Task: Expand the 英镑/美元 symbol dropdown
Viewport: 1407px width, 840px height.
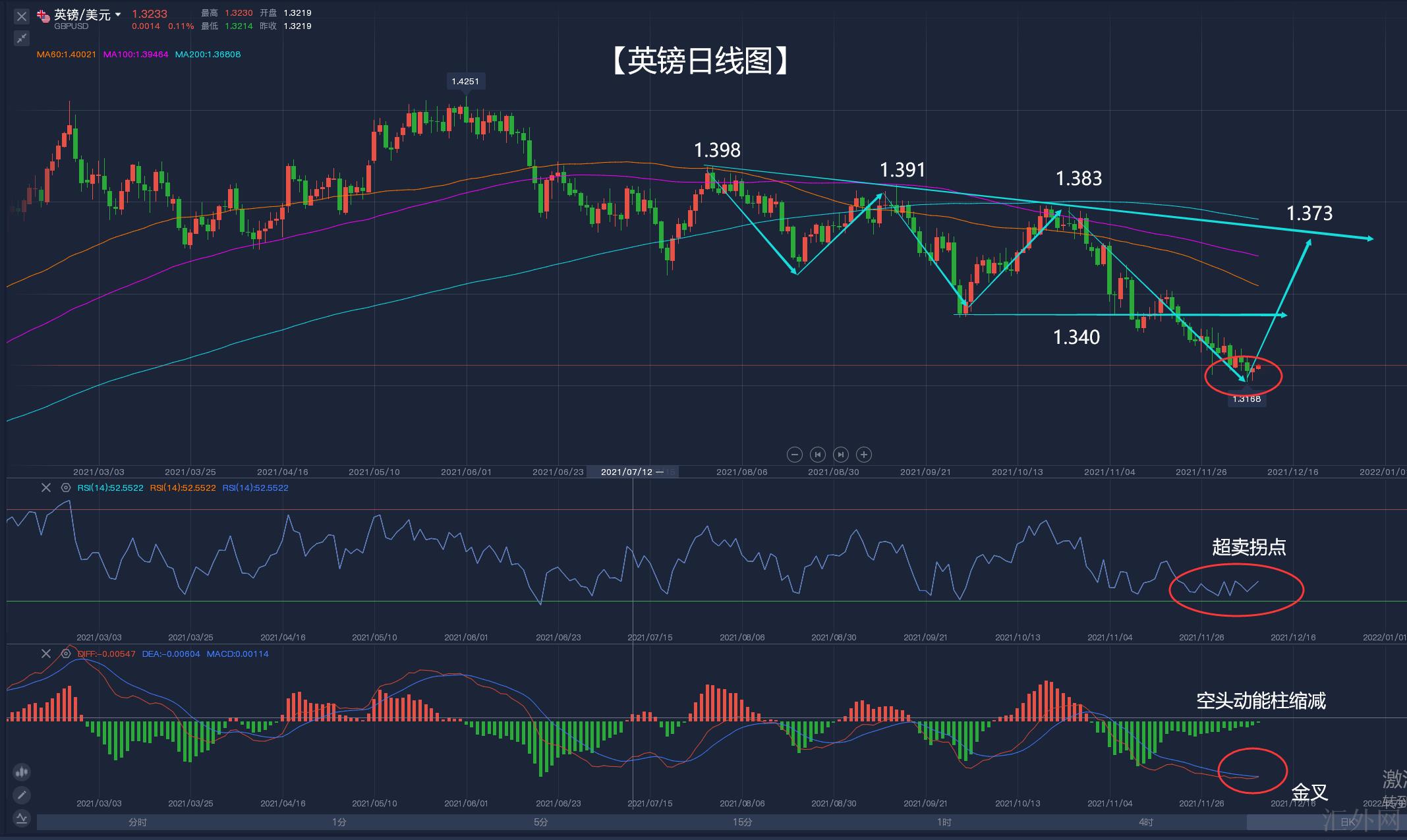Action: 118,14
